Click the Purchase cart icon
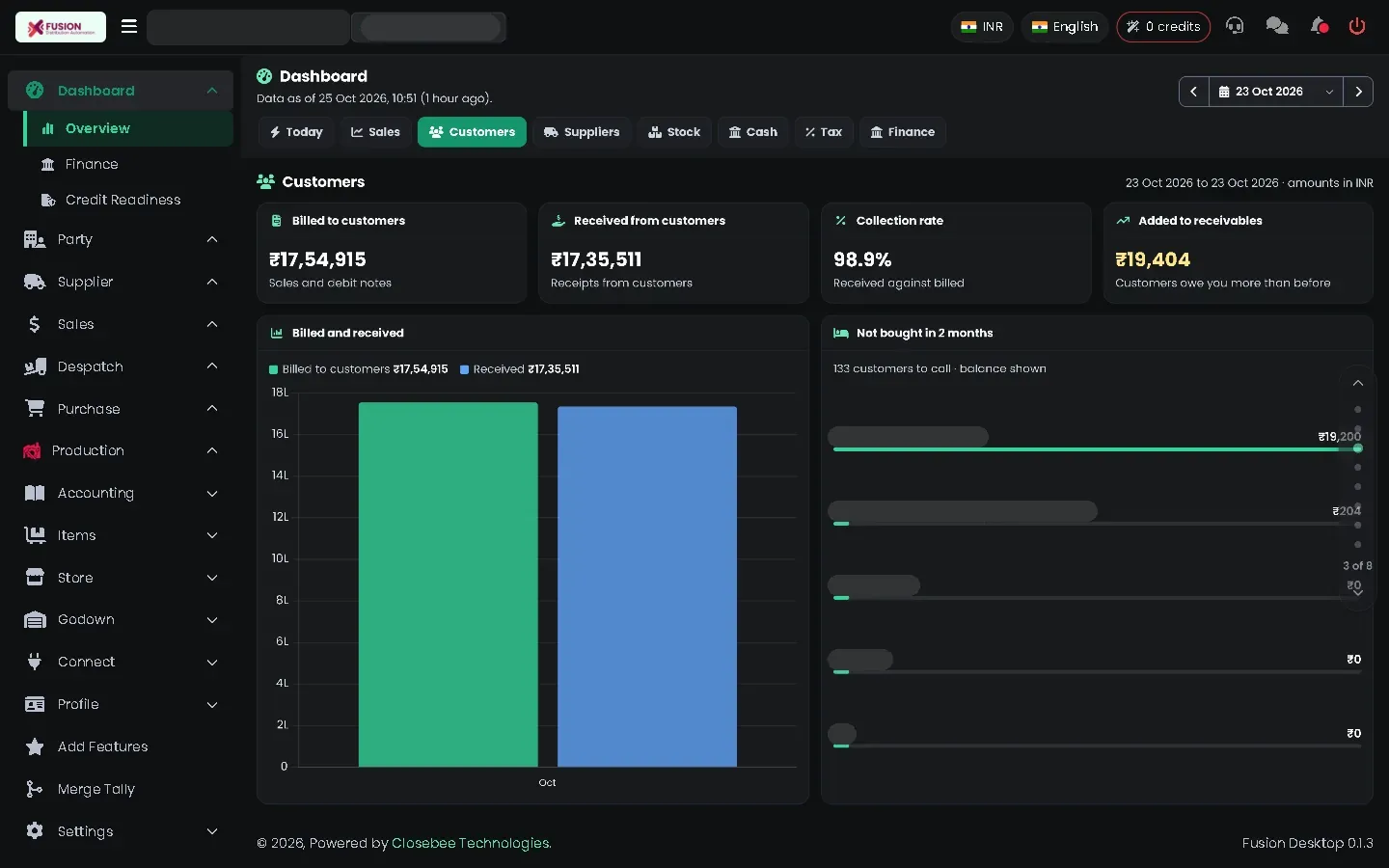Screen dimensions: 1389x868 (35, 409)
